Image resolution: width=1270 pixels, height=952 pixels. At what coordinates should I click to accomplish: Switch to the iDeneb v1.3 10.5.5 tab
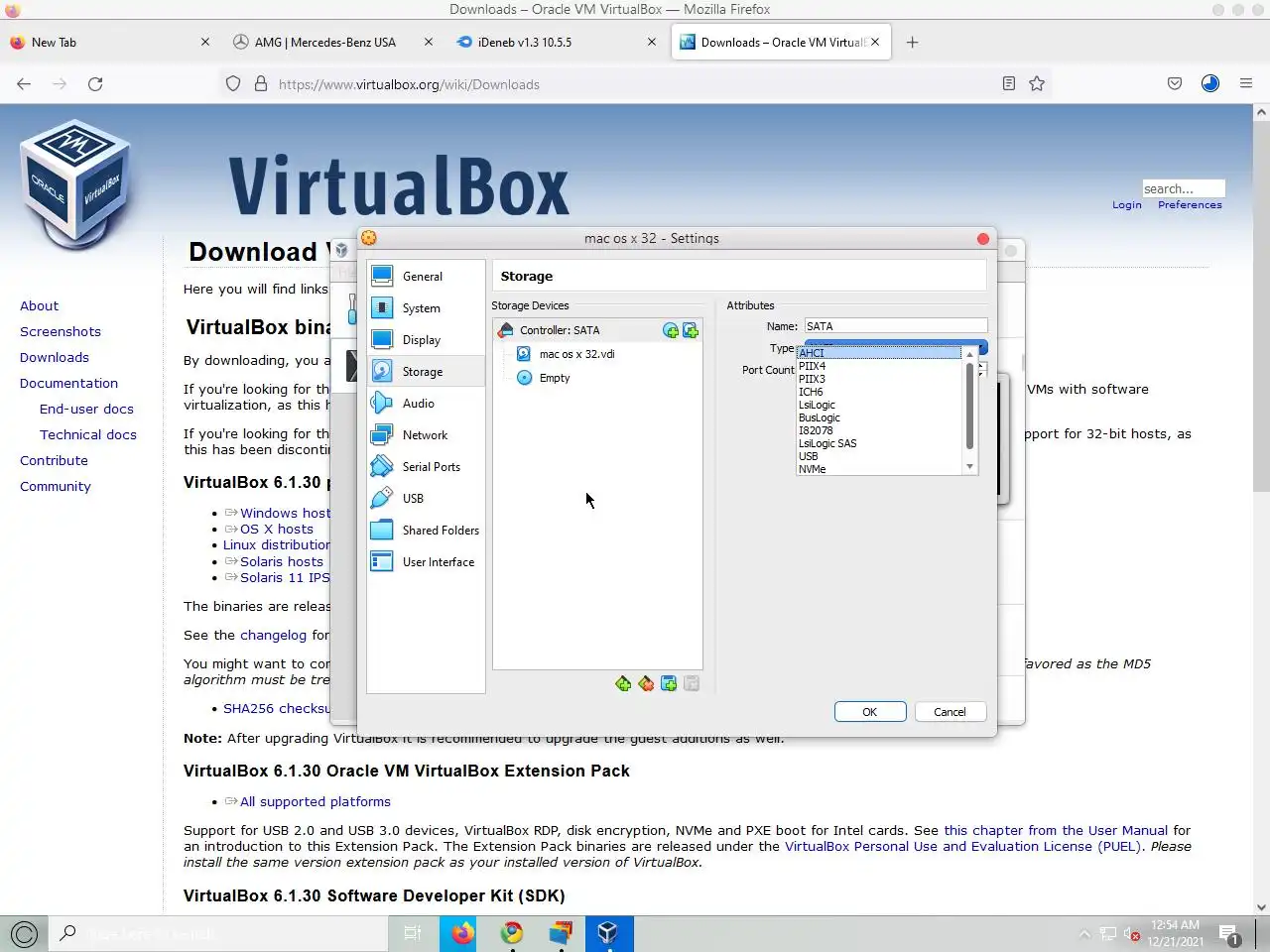[x=556, y=43]
